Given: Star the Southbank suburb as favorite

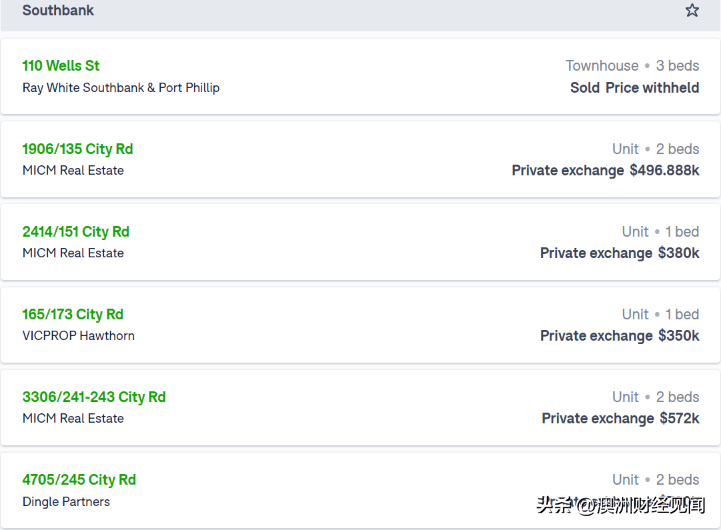Looking at the screenshot, I should click(692, 10).
